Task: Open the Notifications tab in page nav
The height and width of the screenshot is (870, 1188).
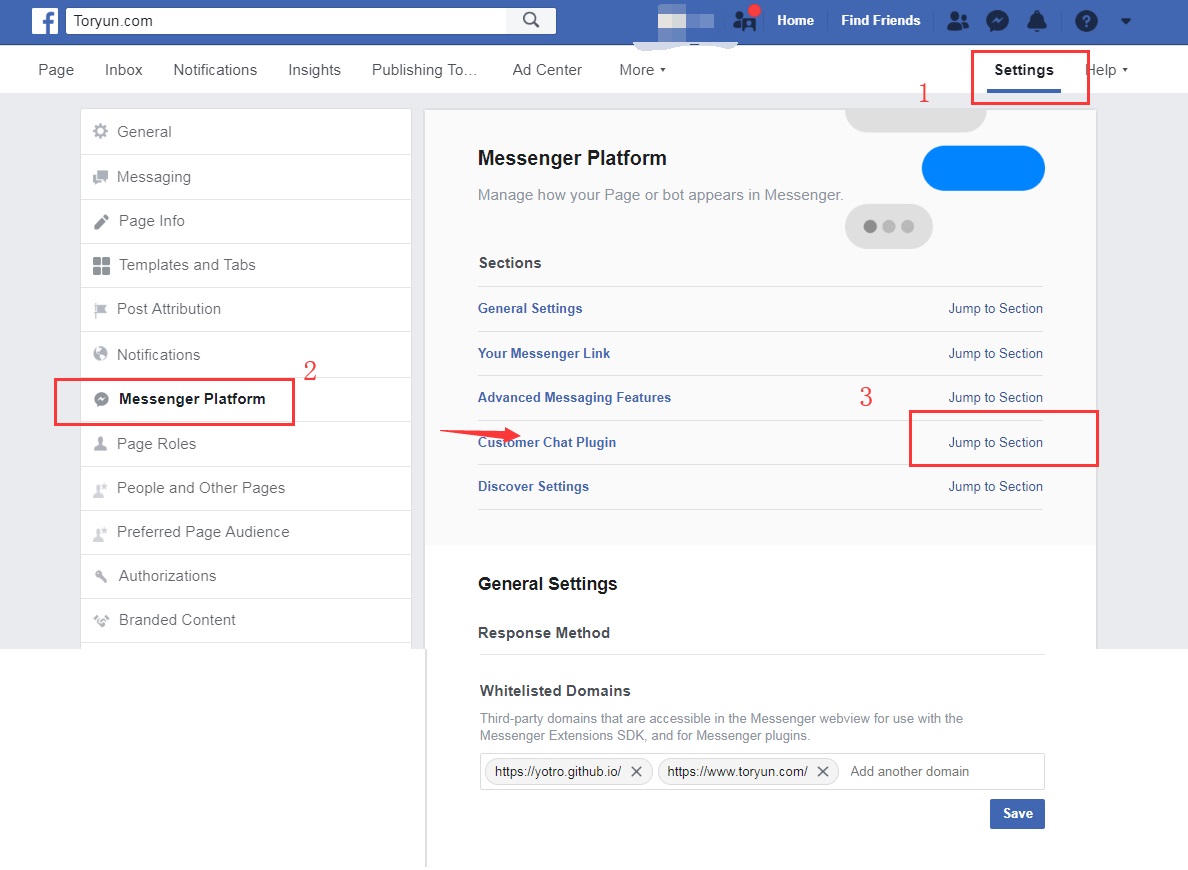Action: (x=215, y=70)
